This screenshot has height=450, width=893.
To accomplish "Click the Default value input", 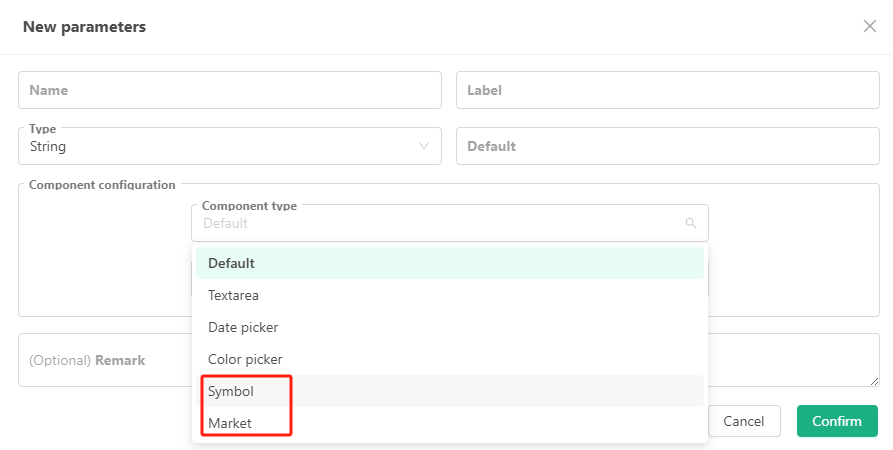I will 667,146.
